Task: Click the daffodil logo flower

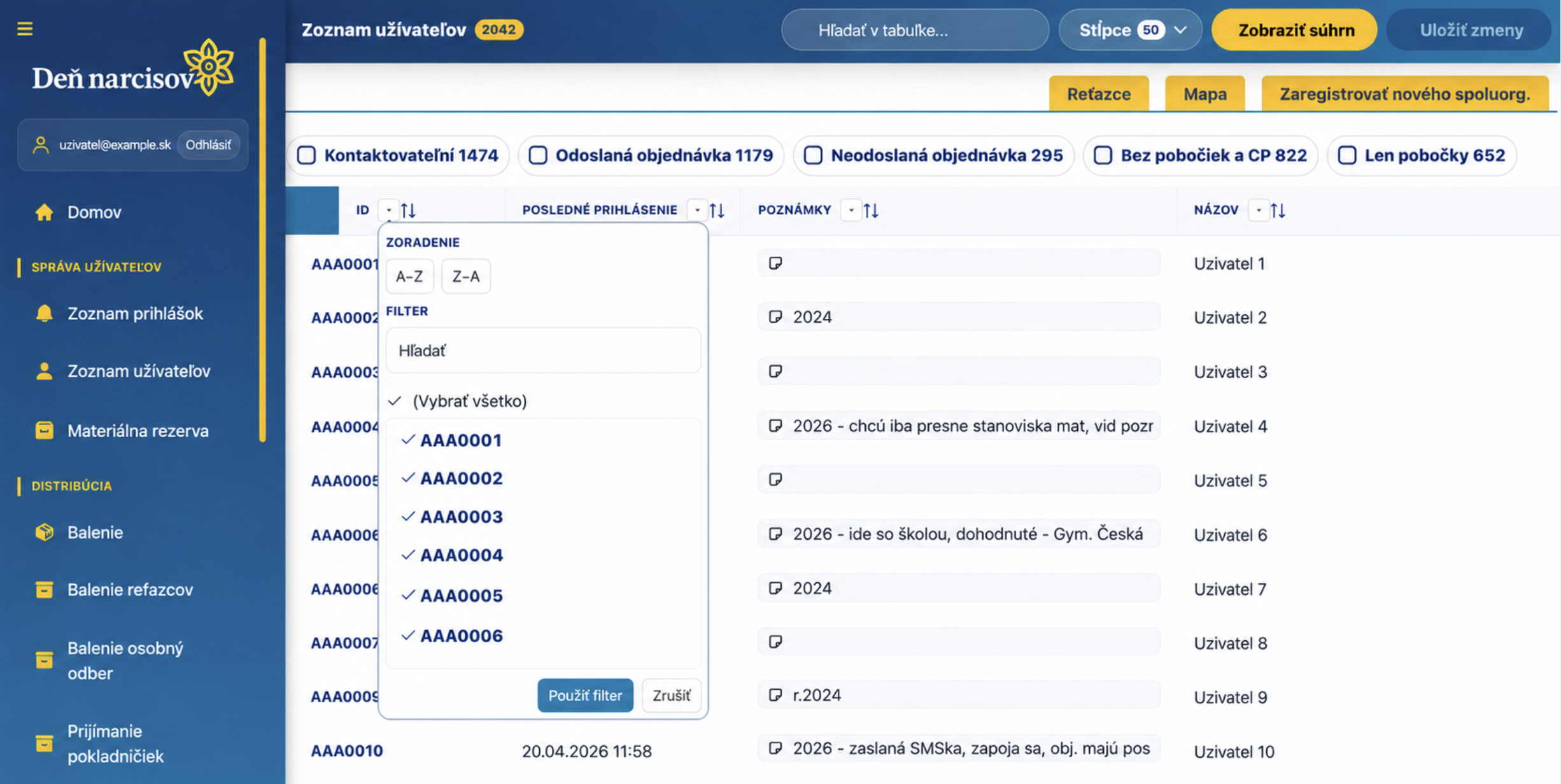Action: [209, 67]
